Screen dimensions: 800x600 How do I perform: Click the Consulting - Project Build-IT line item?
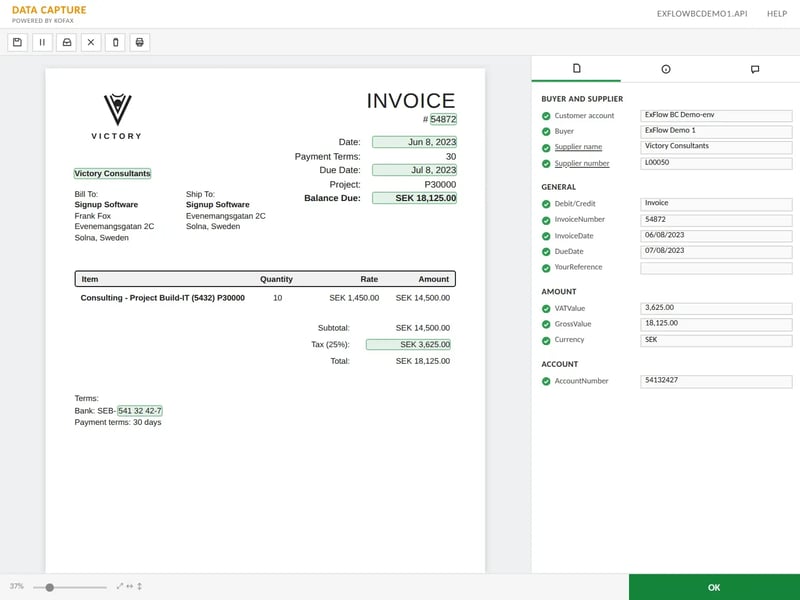tap(163, 298)
